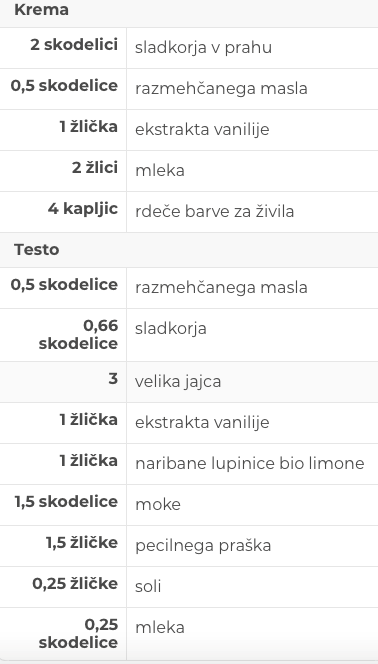378x664 pixels.
Task: Click ekstrakta vanilije in Krema section
Action: pos(202,129)
